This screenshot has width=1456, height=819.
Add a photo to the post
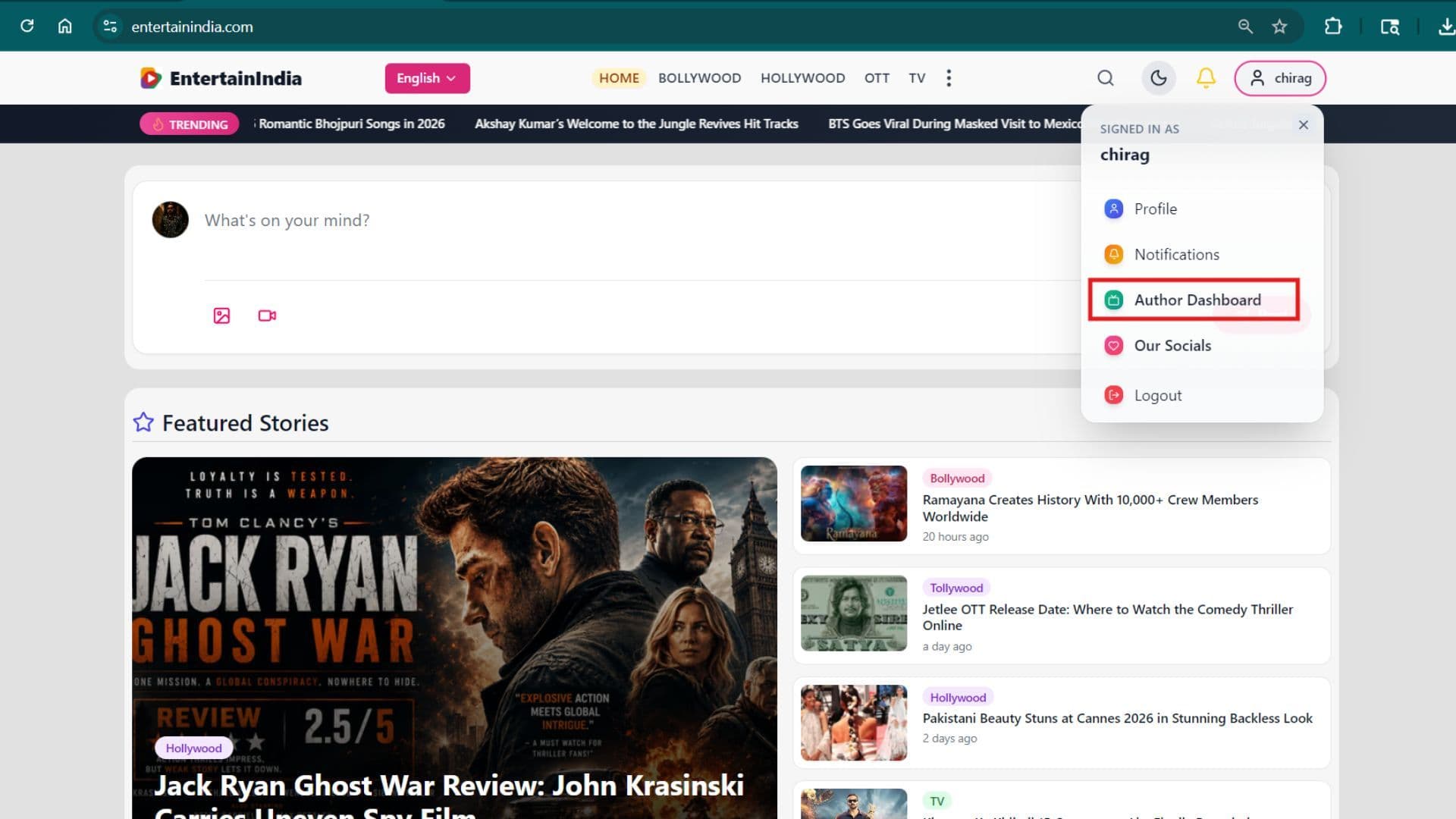coord(221,315)
